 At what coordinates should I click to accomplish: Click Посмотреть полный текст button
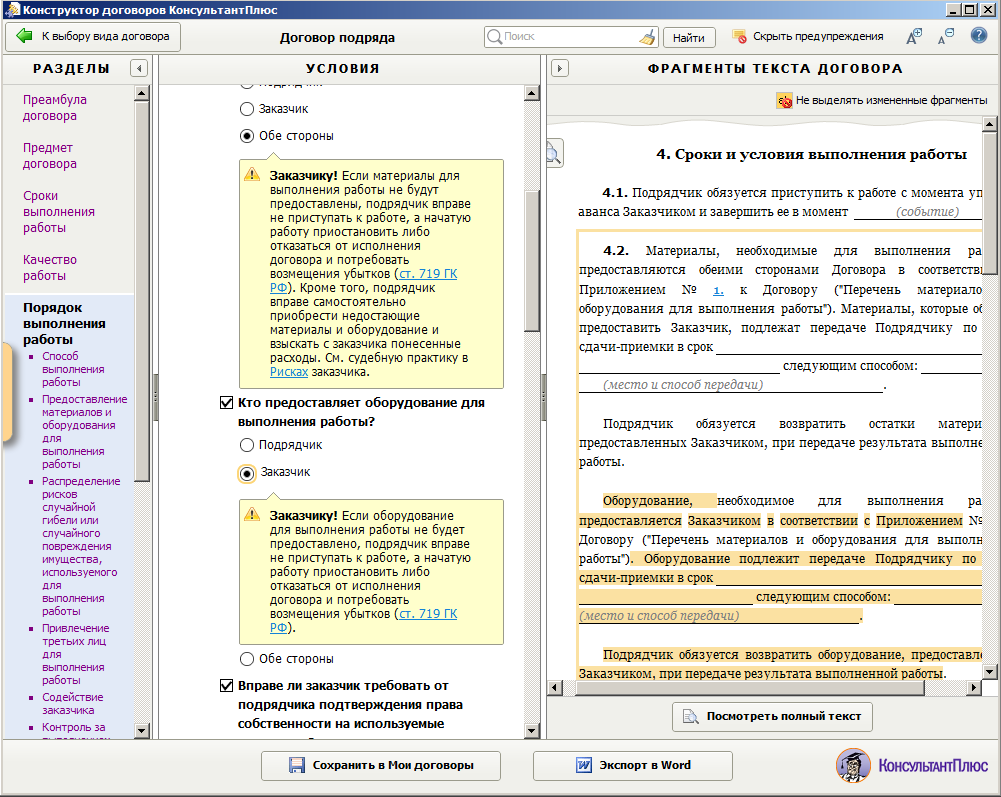[x=772, y=717]
